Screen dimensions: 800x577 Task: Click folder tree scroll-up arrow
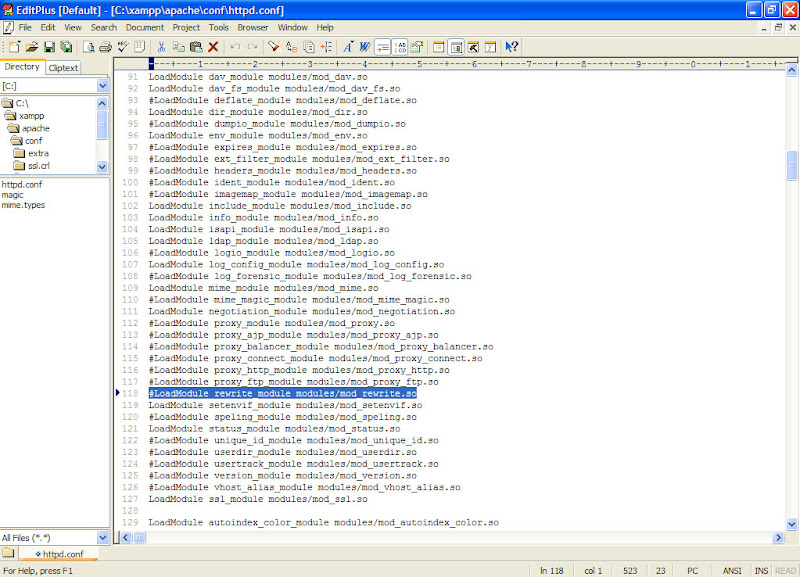[102, 104]
